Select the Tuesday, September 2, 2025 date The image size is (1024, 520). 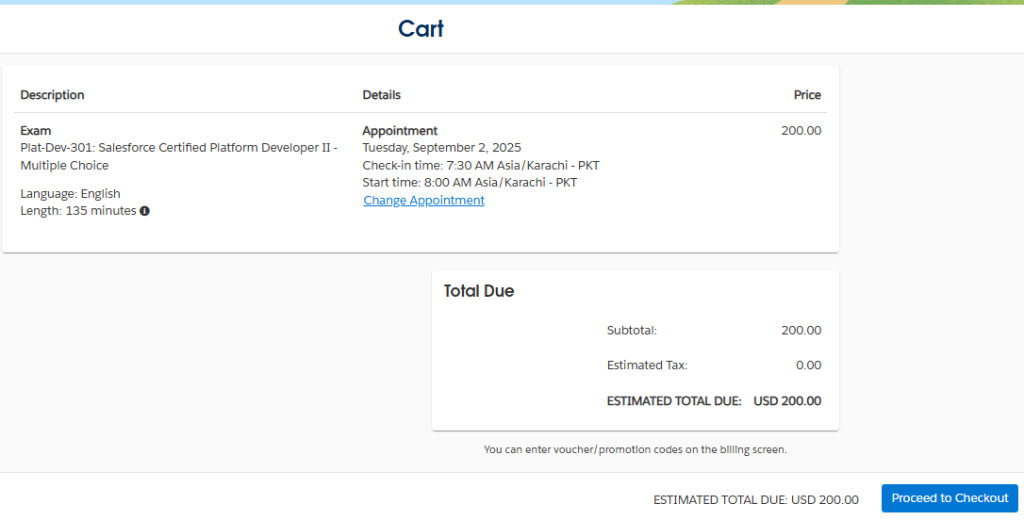pos(442,148)
